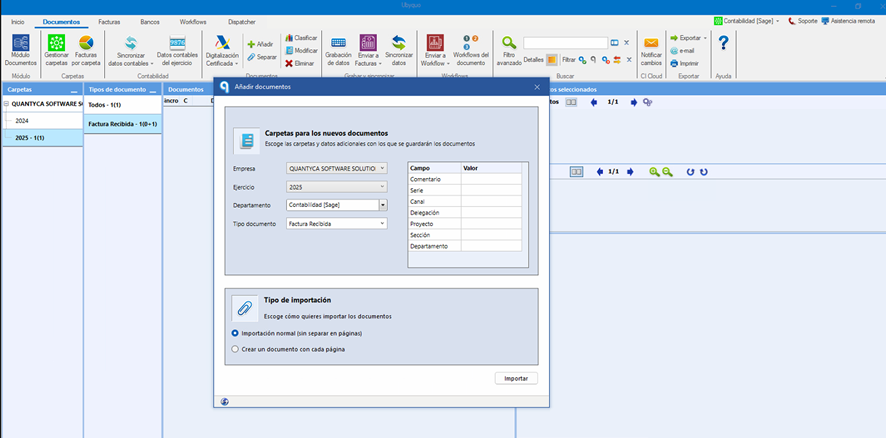Screen dimensions: 886x438
Task: Switch to the Facturas tab
Action: pyautogui.click(x=109, y=22)
